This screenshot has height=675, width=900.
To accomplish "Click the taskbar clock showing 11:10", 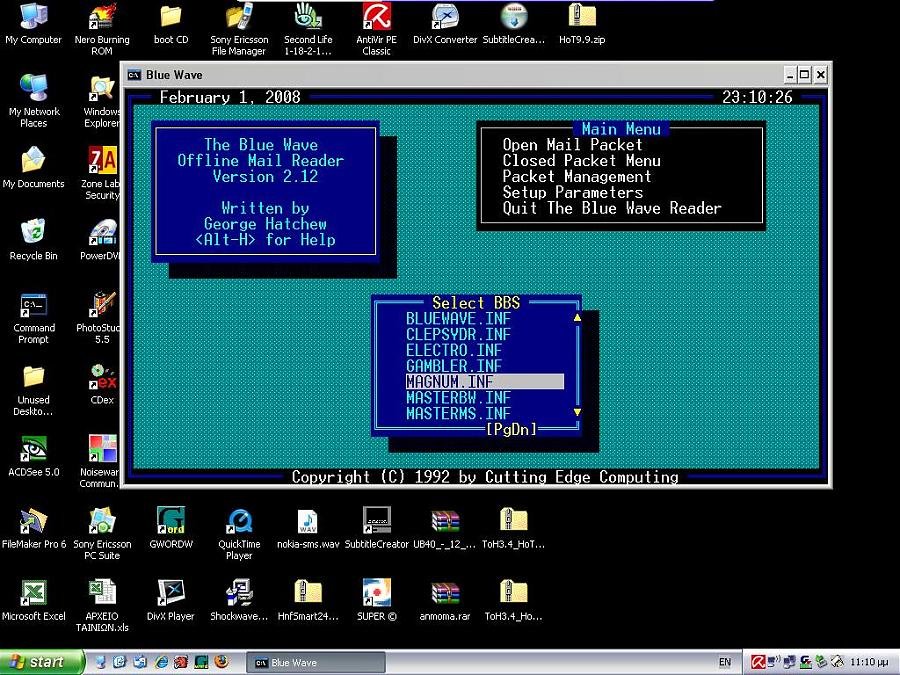I will pyautogui.click(x=869, y=662).
